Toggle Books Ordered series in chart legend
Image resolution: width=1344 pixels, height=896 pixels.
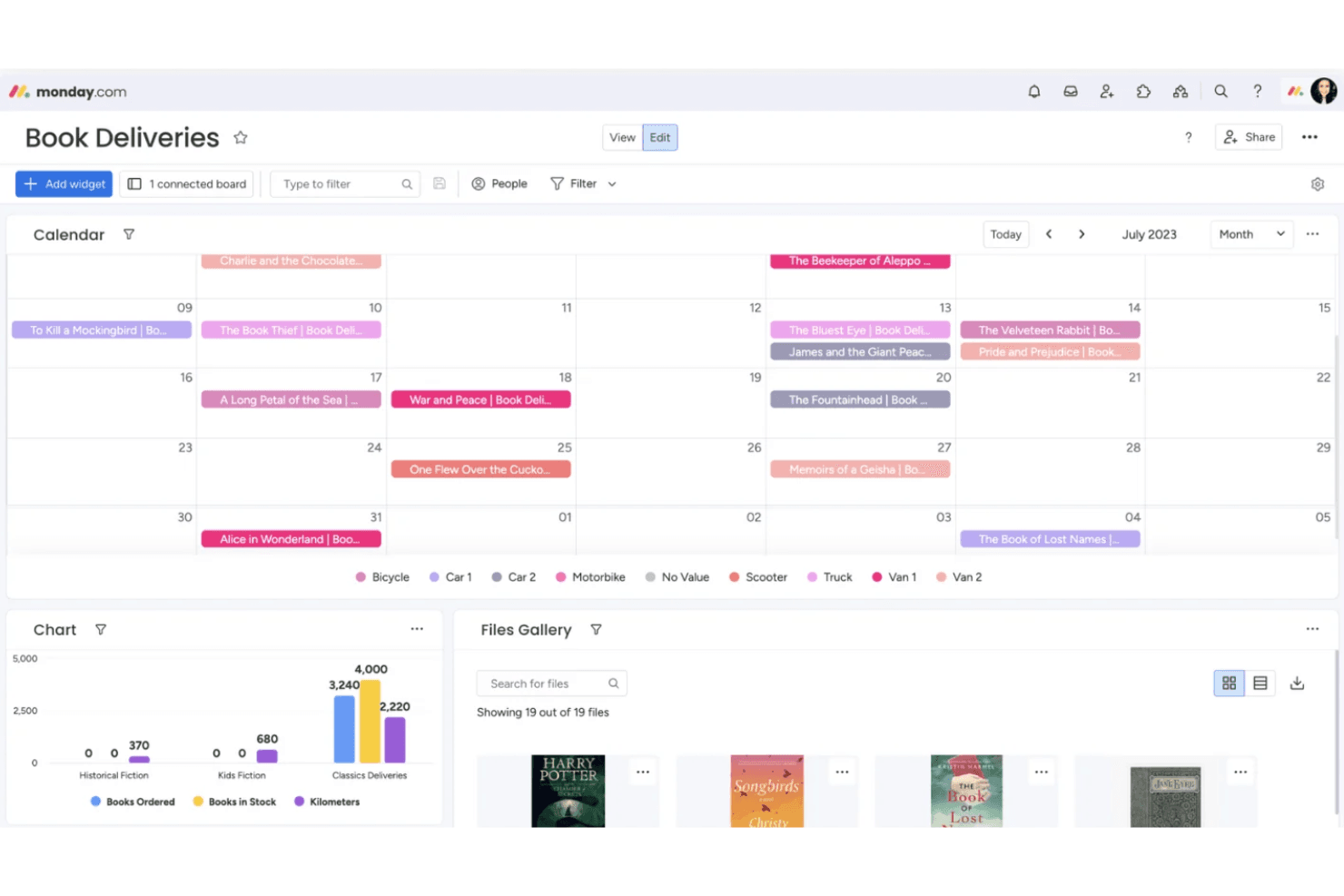(133, 802)
